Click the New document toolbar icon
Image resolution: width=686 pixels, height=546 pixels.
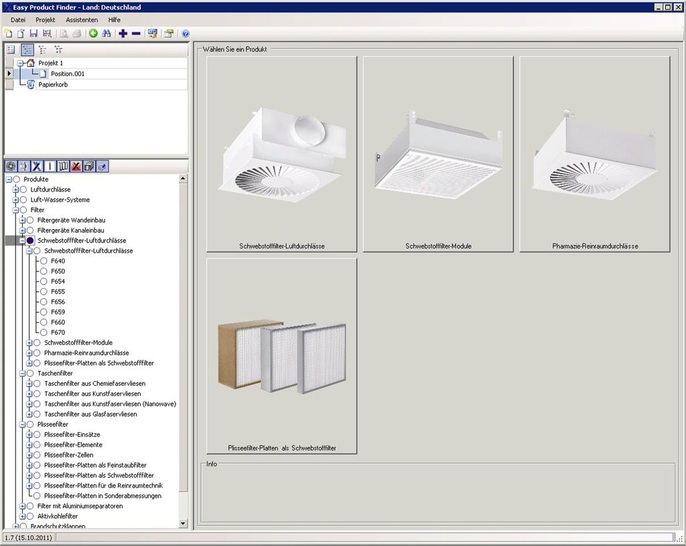pyautogui.click(x=9, y=33)
